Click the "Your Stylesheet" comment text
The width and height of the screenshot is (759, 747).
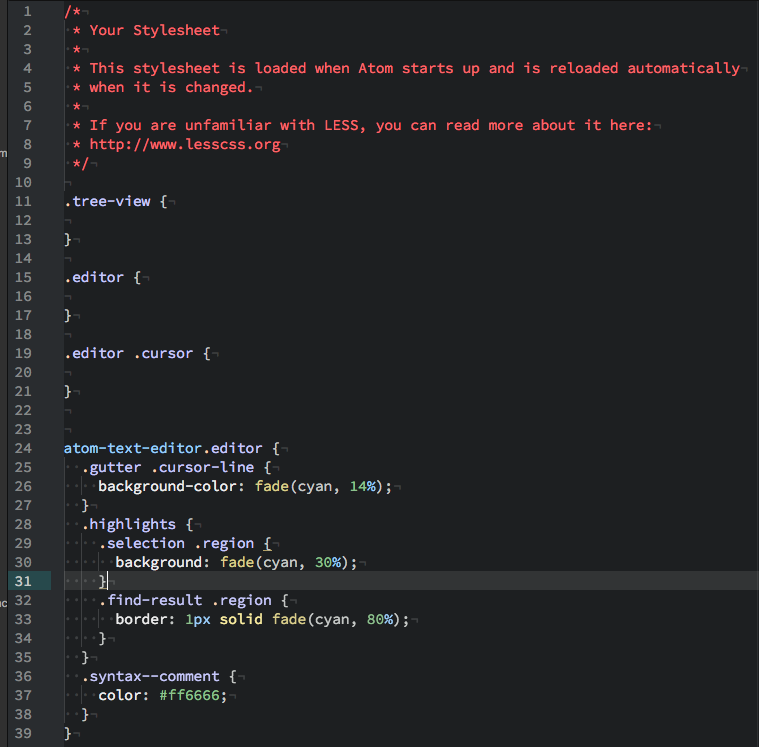154,31
